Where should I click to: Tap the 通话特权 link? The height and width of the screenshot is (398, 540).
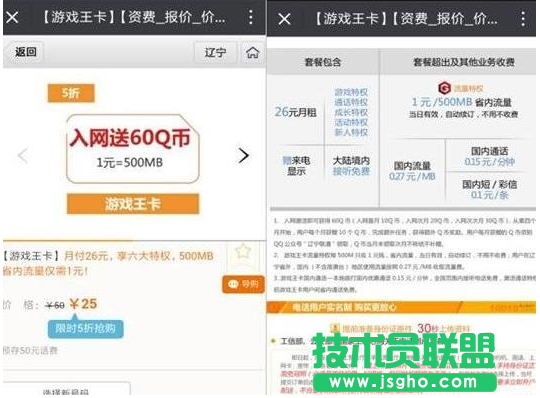[351, 102]
